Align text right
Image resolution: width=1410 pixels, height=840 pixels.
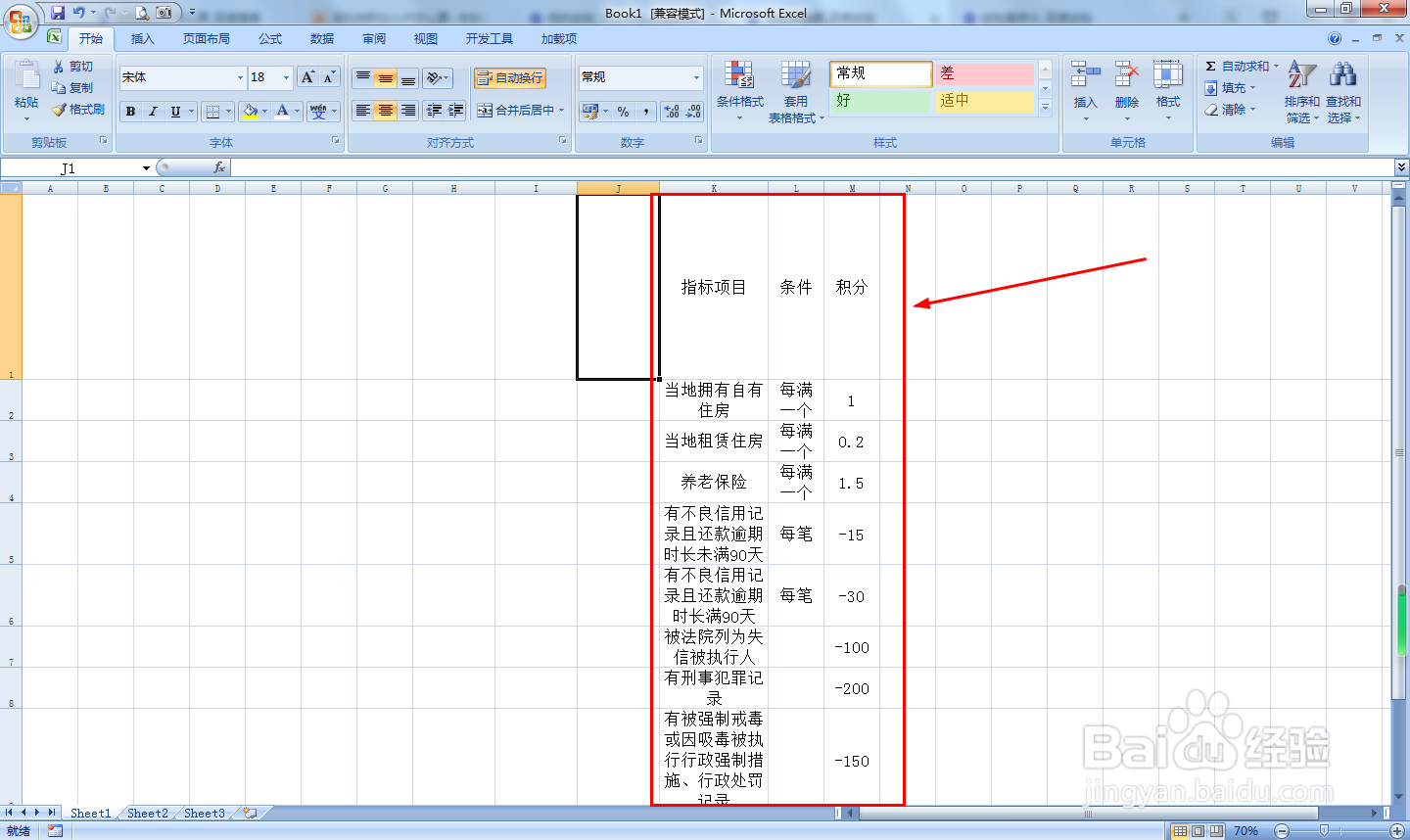(408, 111)
